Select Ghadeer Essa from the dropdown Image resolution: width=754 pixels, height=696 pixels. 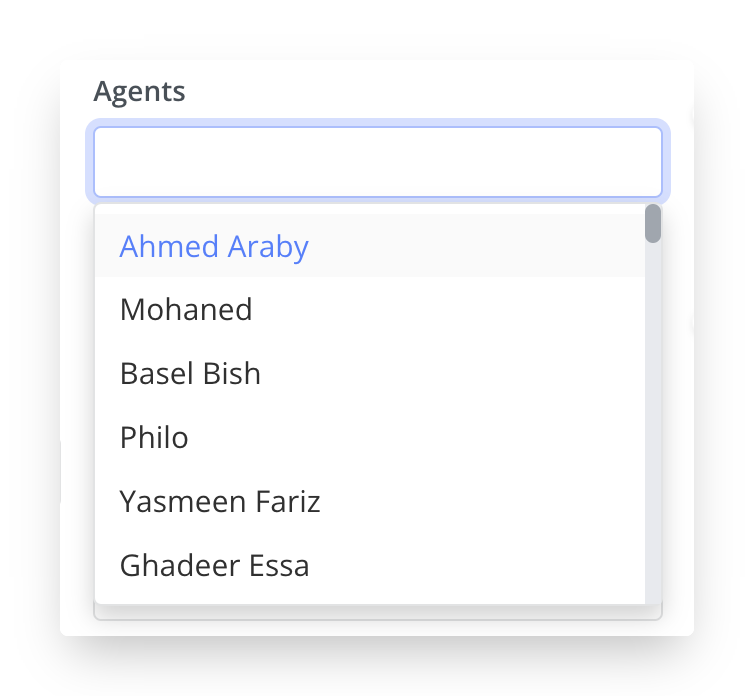point(214,566)
